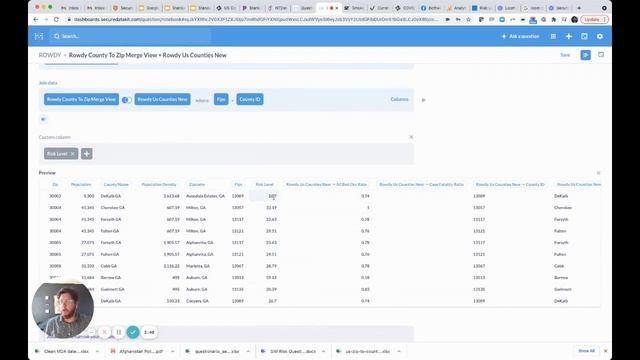The image size is (640, 360).
Task: Open the Afghanistan Pol pdf download
Action: tap(137, 351)
